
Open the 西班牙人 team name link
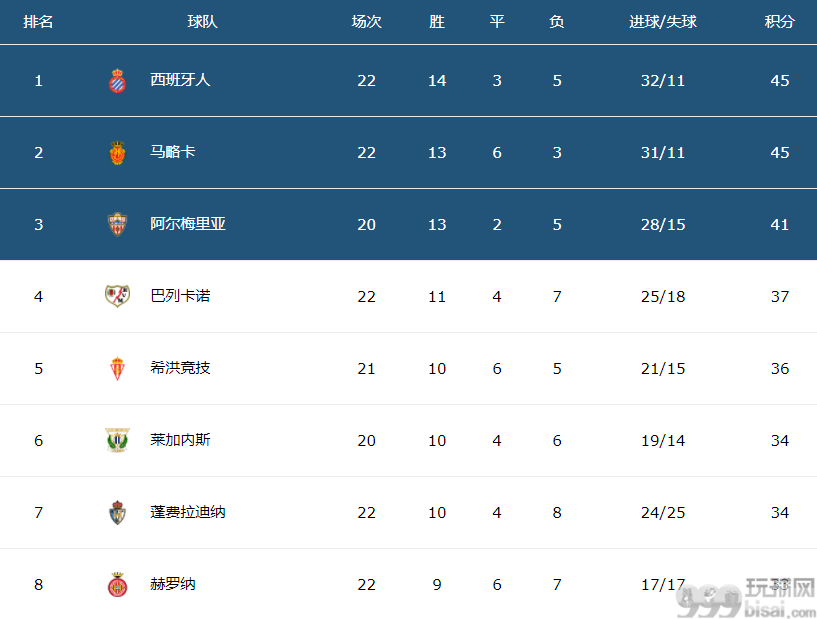coord(180,80)
